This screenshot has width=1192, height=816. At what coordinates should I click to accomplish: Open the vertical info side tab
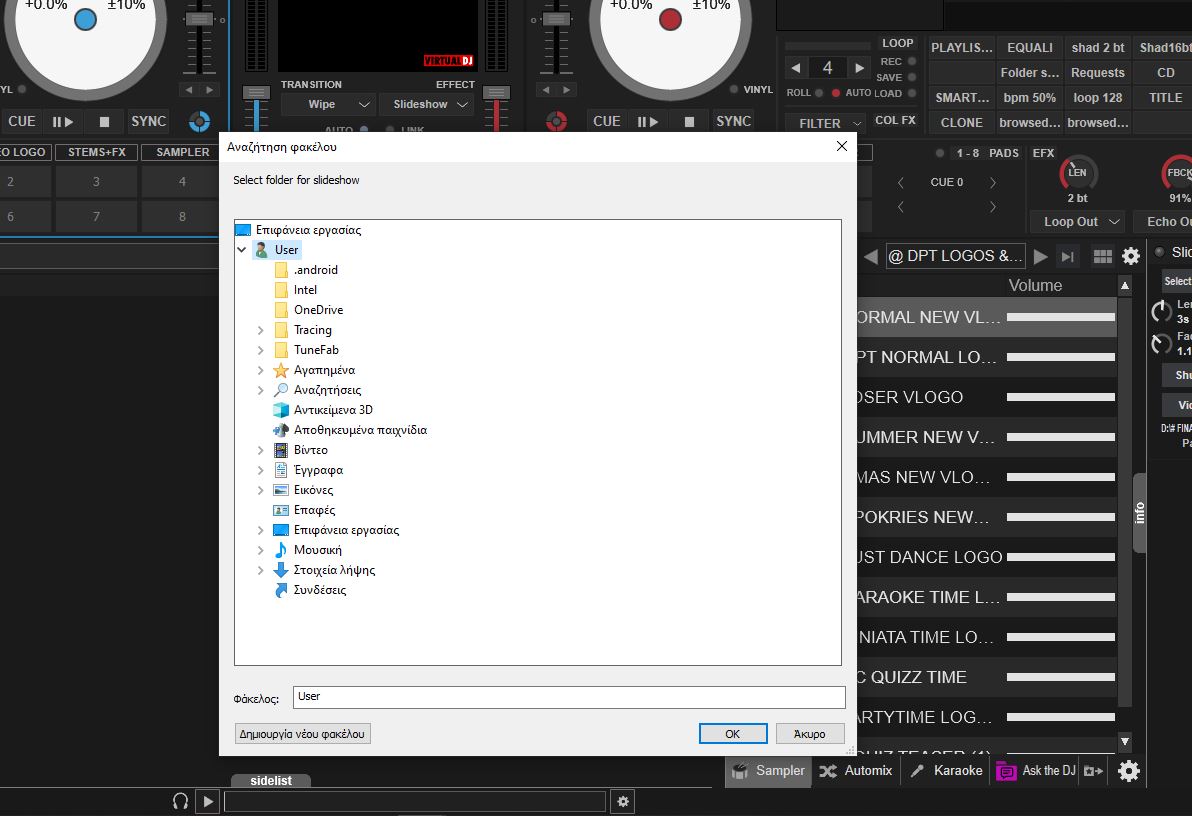coord(1140,513)
